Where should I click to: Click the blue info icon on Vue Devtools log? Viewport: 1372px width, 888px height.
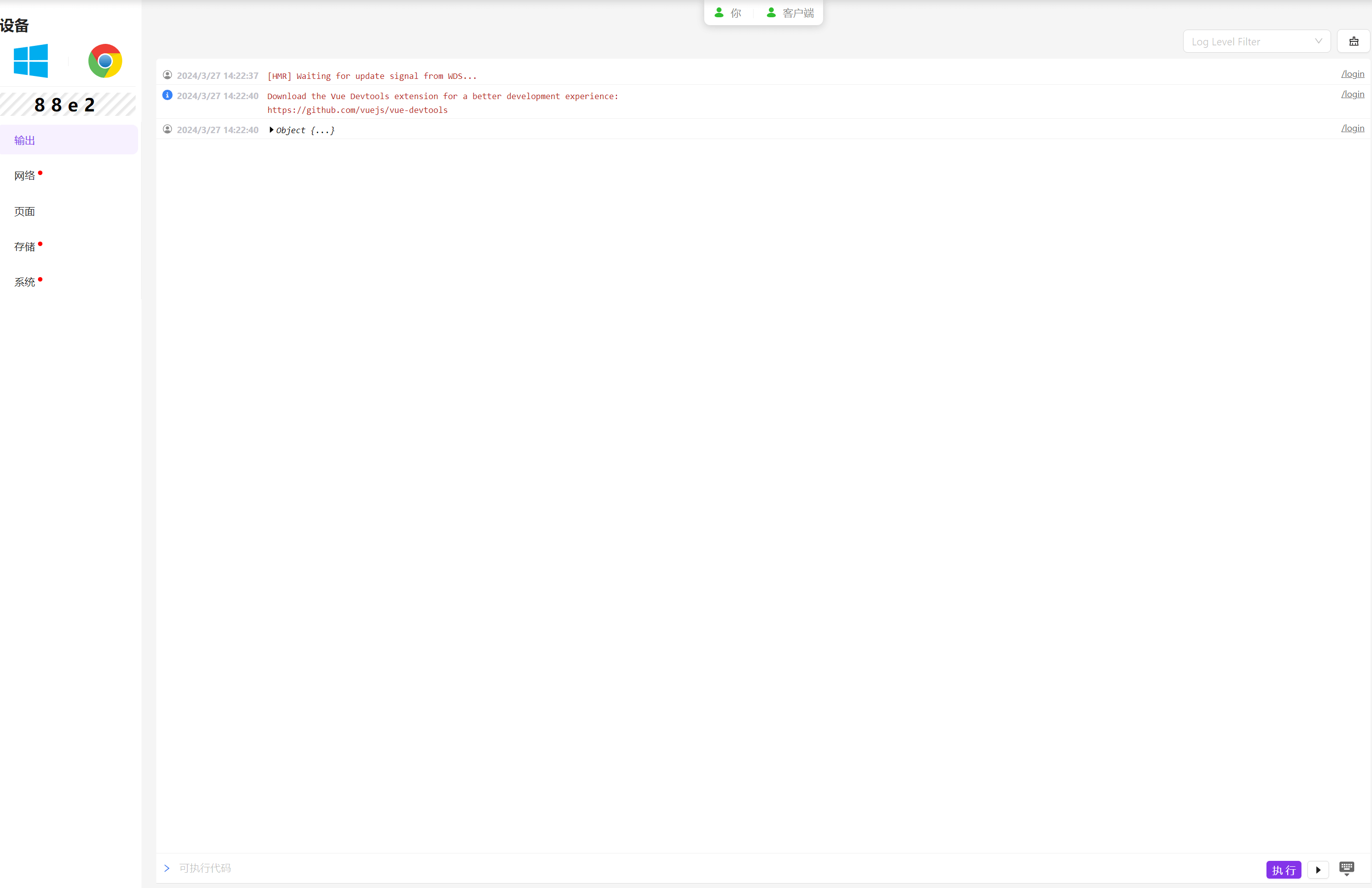click(x=167, y=95)
